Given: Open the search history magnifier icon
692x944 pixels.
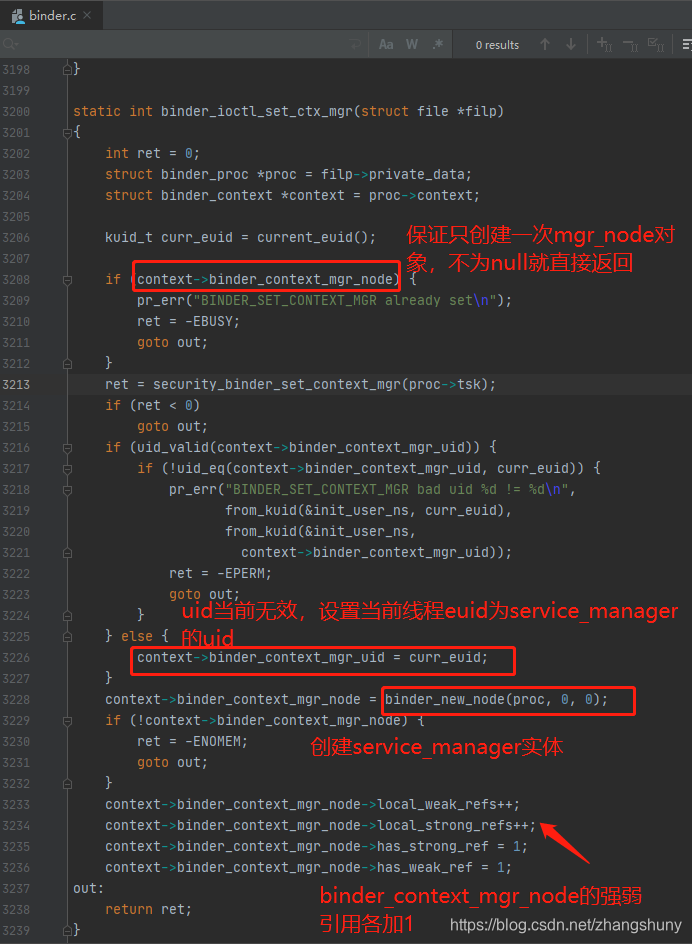Looking at the screenshot, I should coord(10,45).
